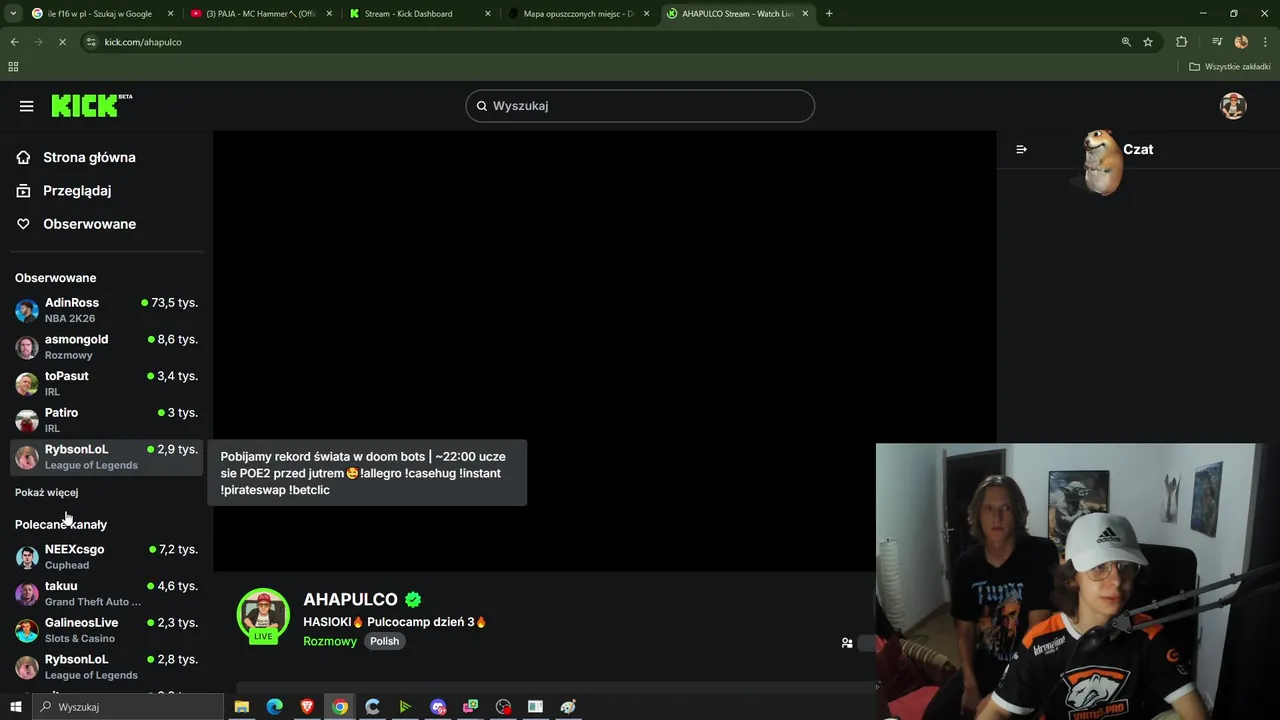Image resolution: width=1280 pixels, height=720 pixels.
Task: Select the AHAPULCO Stream tab
Action: 738,14
